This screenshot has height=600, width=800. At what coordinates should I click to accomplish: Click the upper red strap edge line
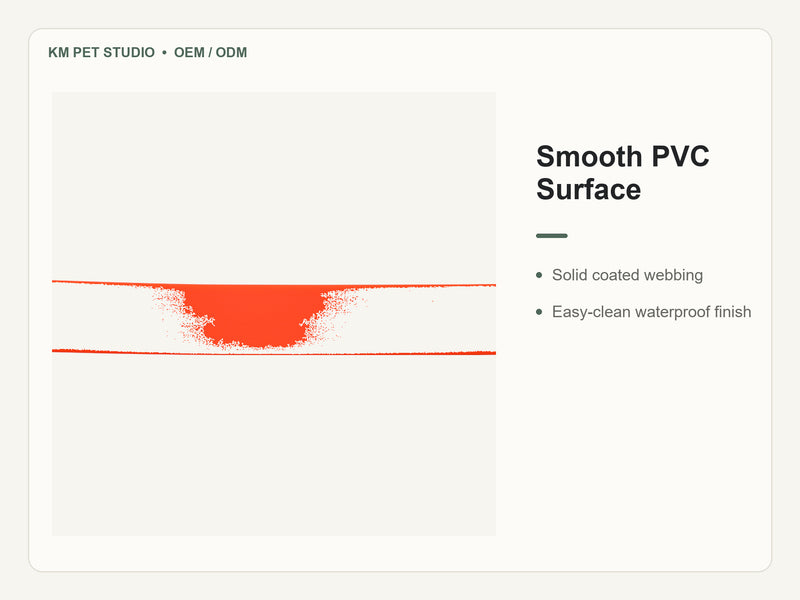274,284
